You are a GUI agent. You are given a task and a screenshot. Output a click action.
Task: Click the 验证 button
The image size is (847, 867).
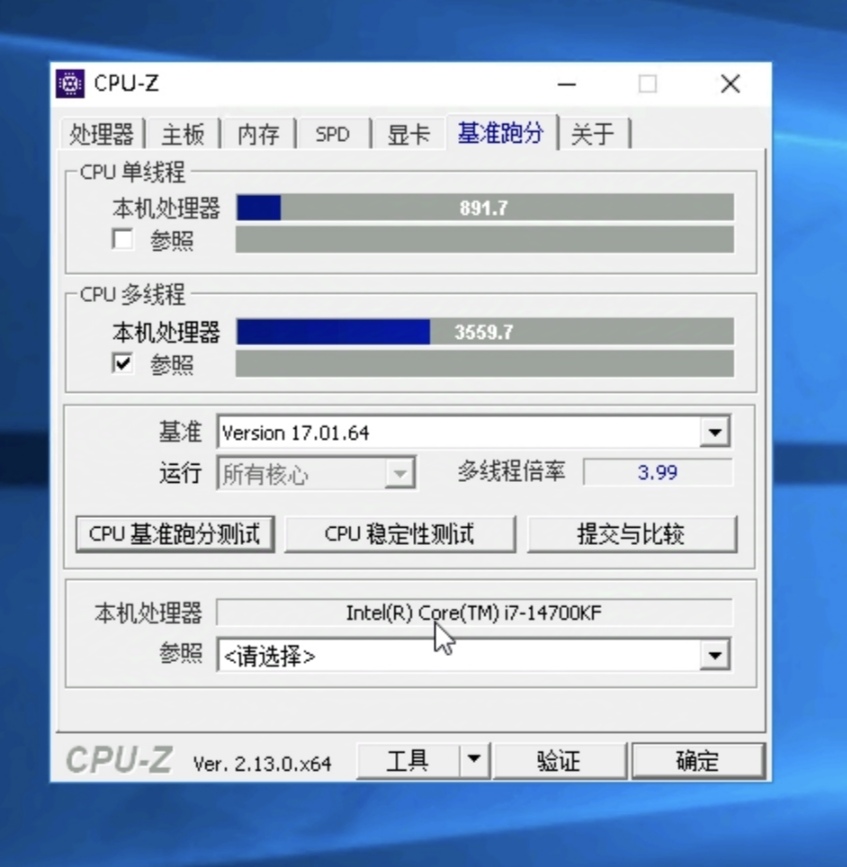[558, 761]
